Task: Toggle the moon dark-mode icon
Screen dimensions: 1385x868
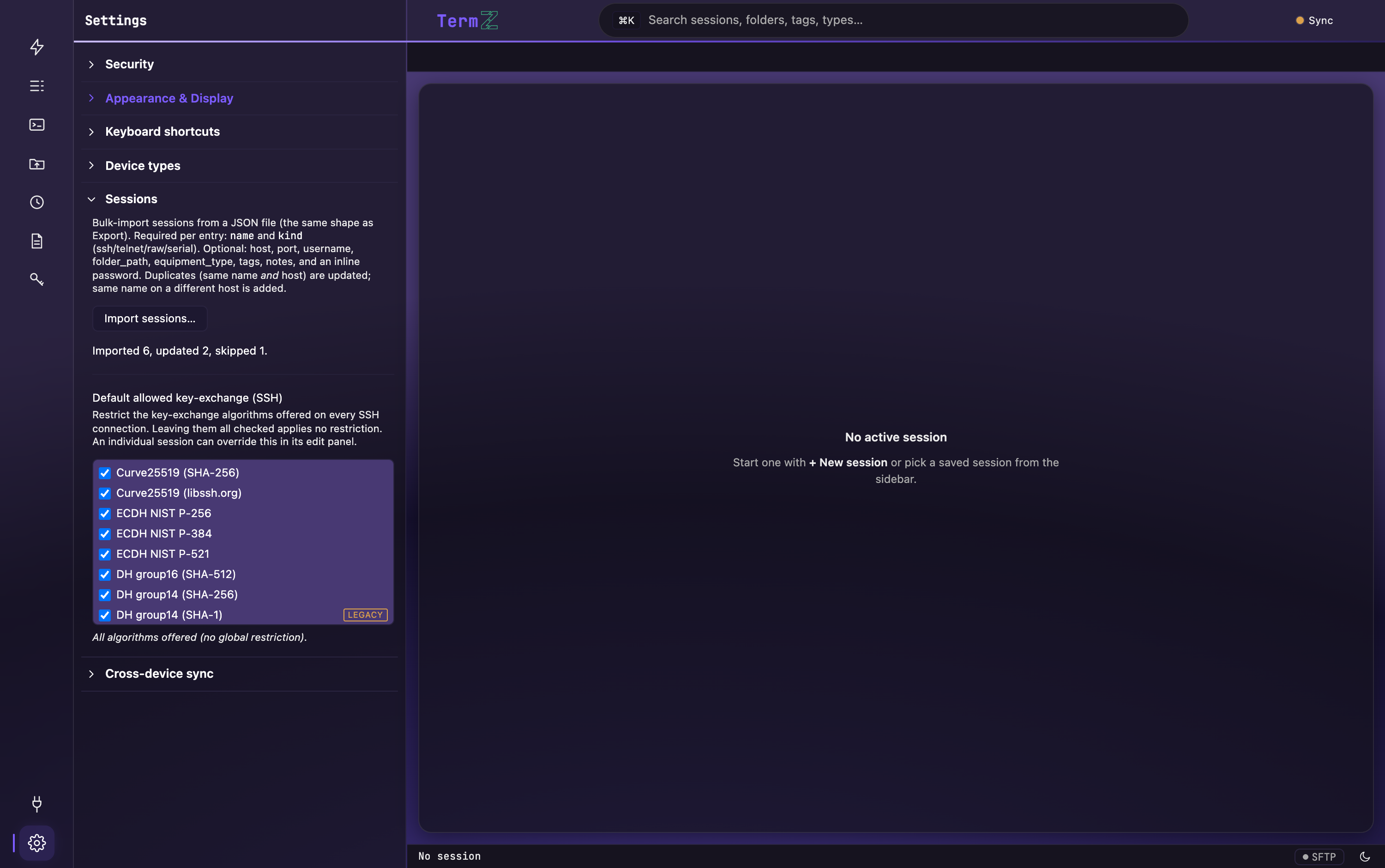Action: click(1365, 856)
